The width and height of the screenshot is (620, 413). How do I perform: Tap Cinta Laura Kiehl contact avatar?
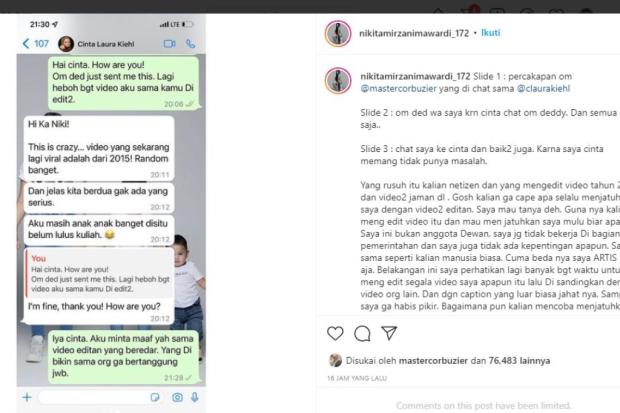[66, 44]
